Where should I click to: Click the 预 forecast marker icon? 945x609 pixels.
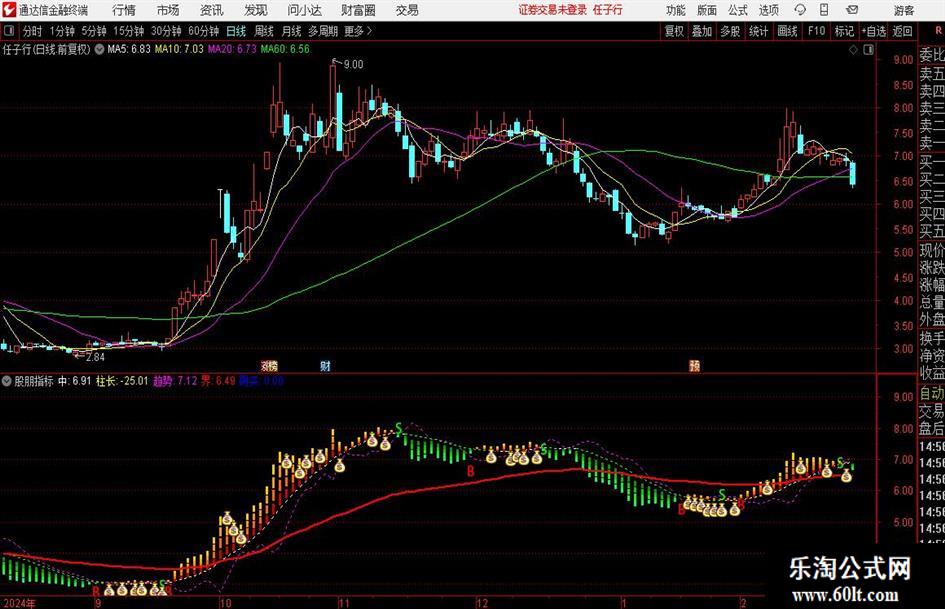(x=694, y=365)
